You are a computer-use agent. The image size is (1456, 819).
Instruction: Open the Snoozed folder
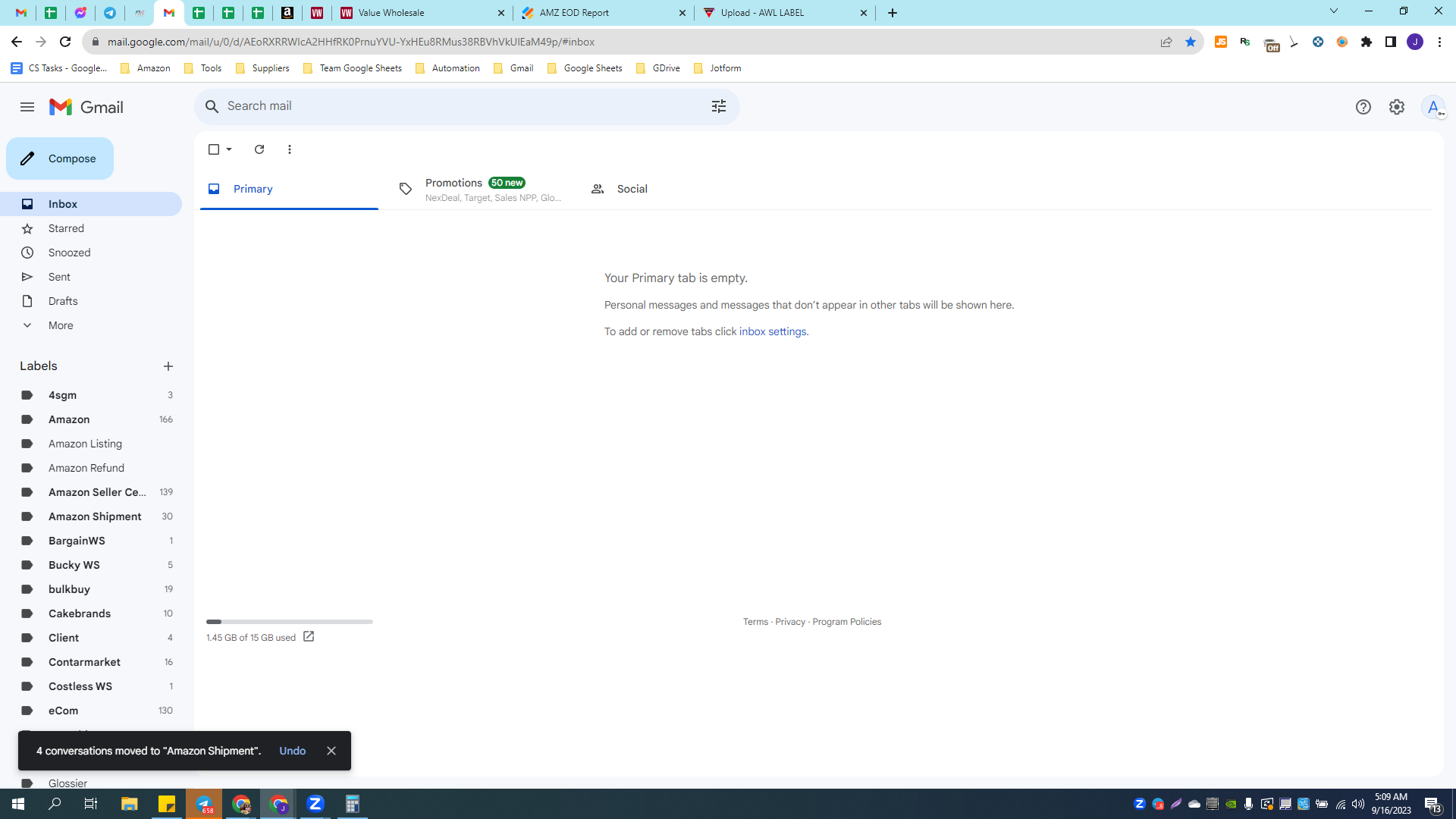point(91,253)
